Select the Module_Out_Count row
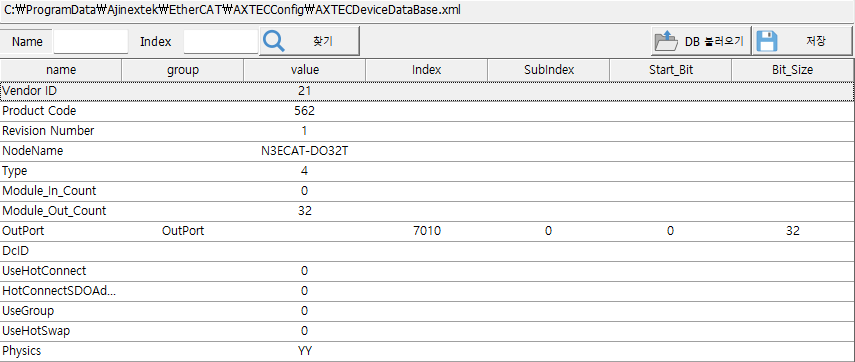The image size is (855, 362). (427, 211)
